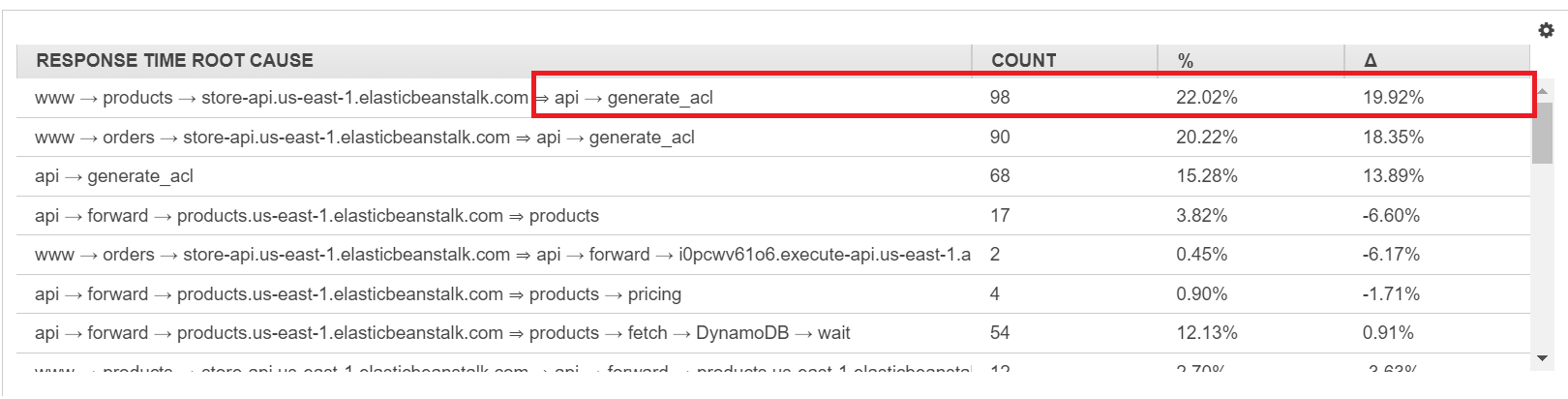Sort by Response Time Root Cause column

click(174, 60)
